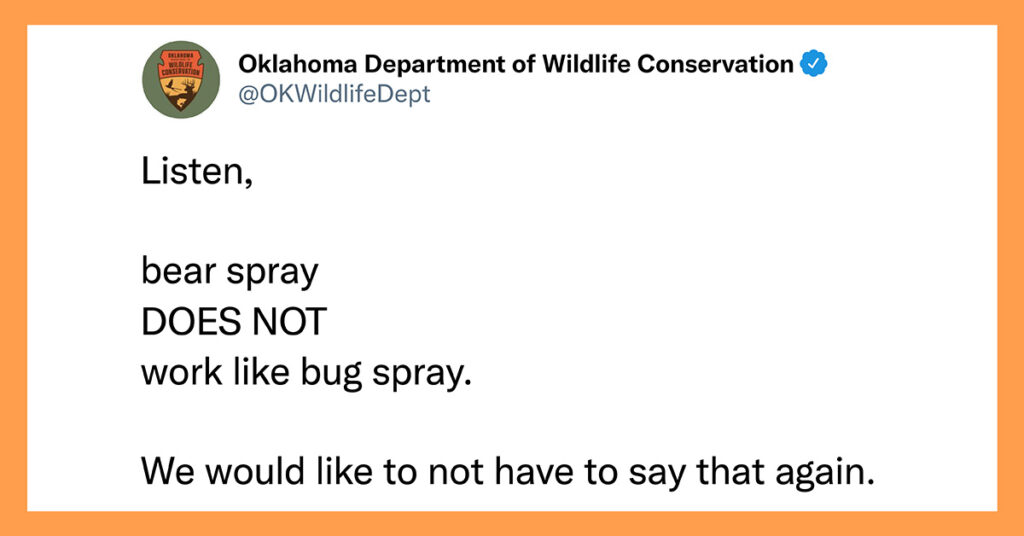
Task: Click the blue verified checkmark badge
Action: tap(814, 64)
